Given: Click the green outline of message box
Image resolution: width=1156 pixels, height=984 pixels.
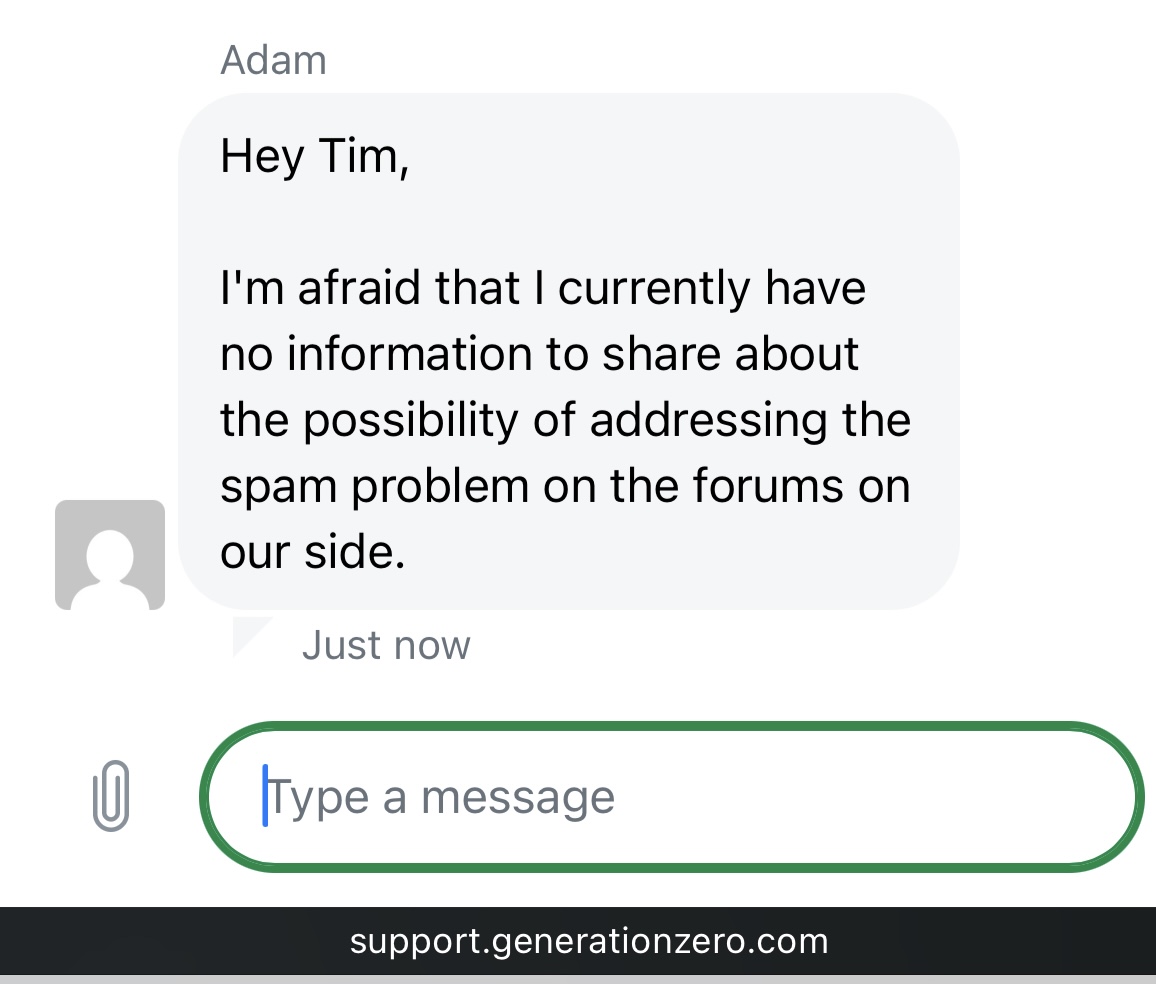Looking at the screenshot, I should point(672,726).
